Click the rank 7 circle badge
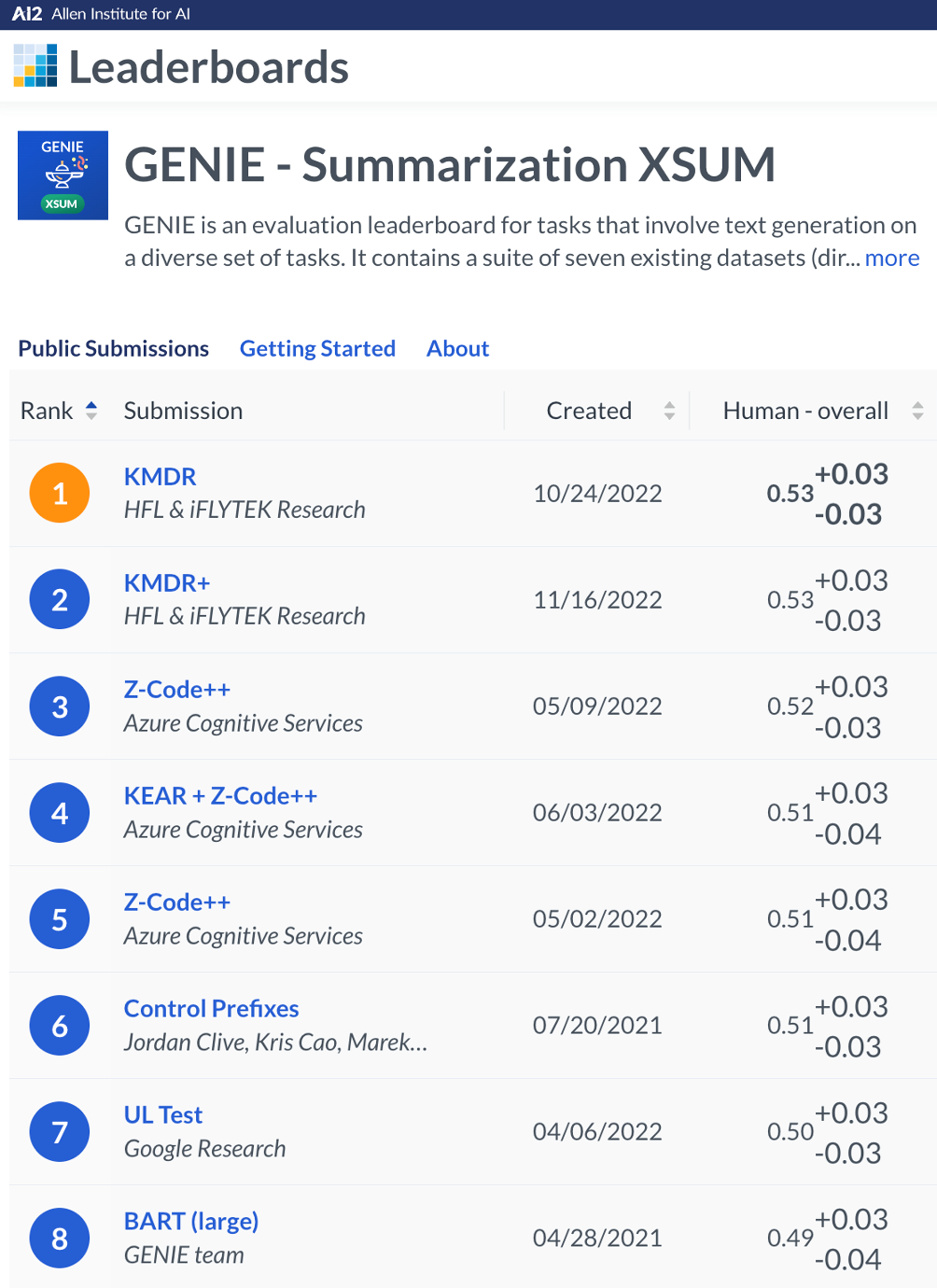937x1288 pixels. pos(60,1131)
